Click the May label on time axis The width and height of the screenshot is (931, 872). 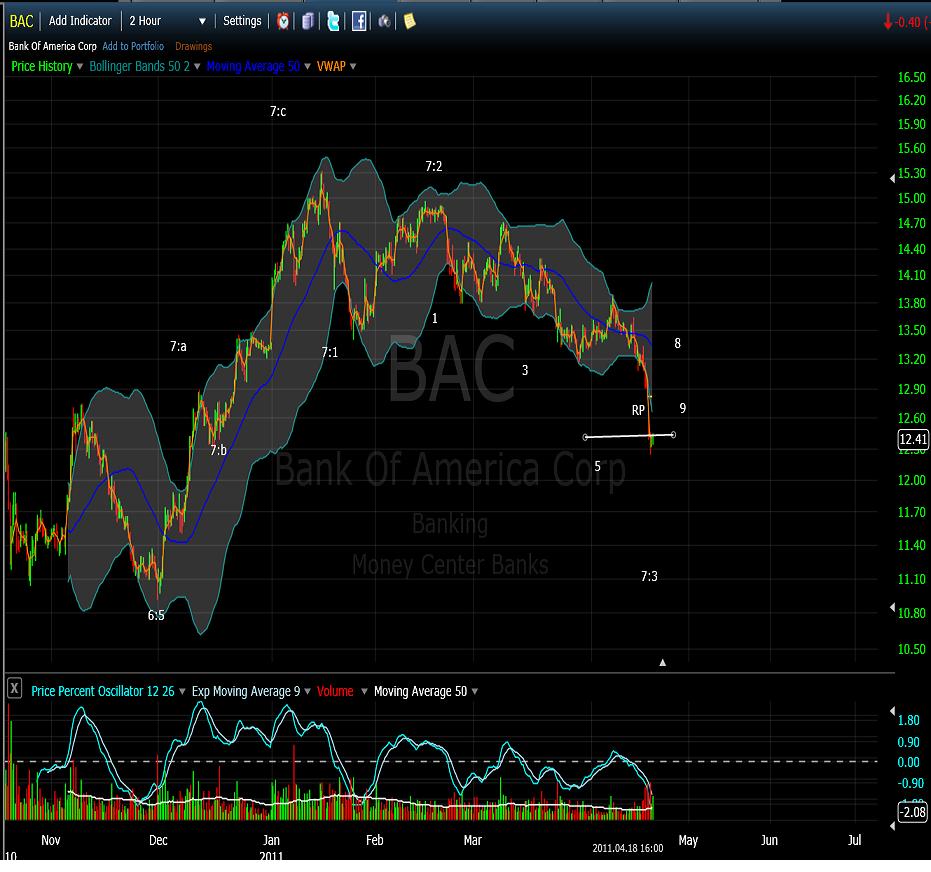coord(688,841)
